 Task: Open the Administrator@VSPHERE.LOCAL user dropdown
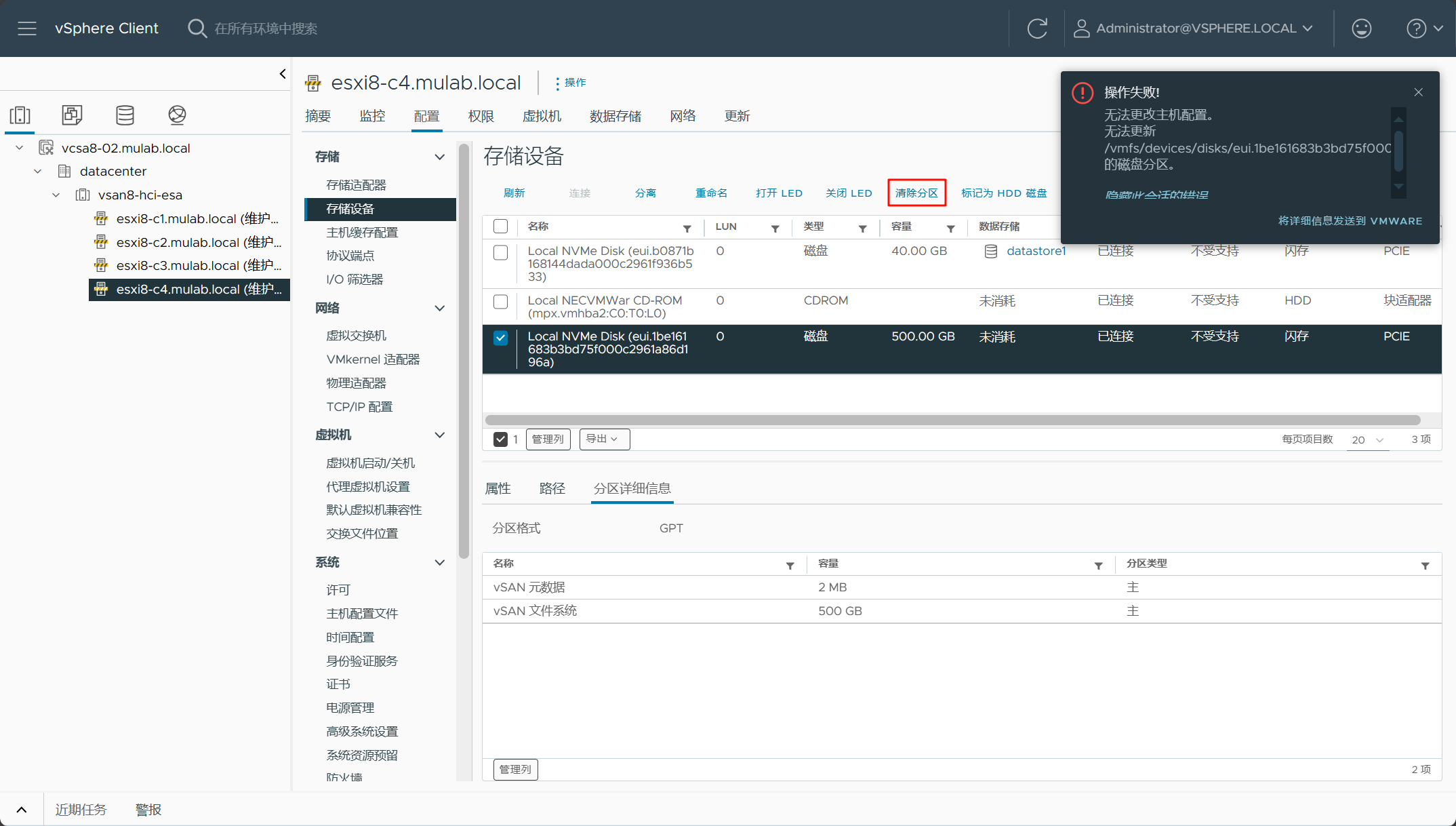(1194, 28)
